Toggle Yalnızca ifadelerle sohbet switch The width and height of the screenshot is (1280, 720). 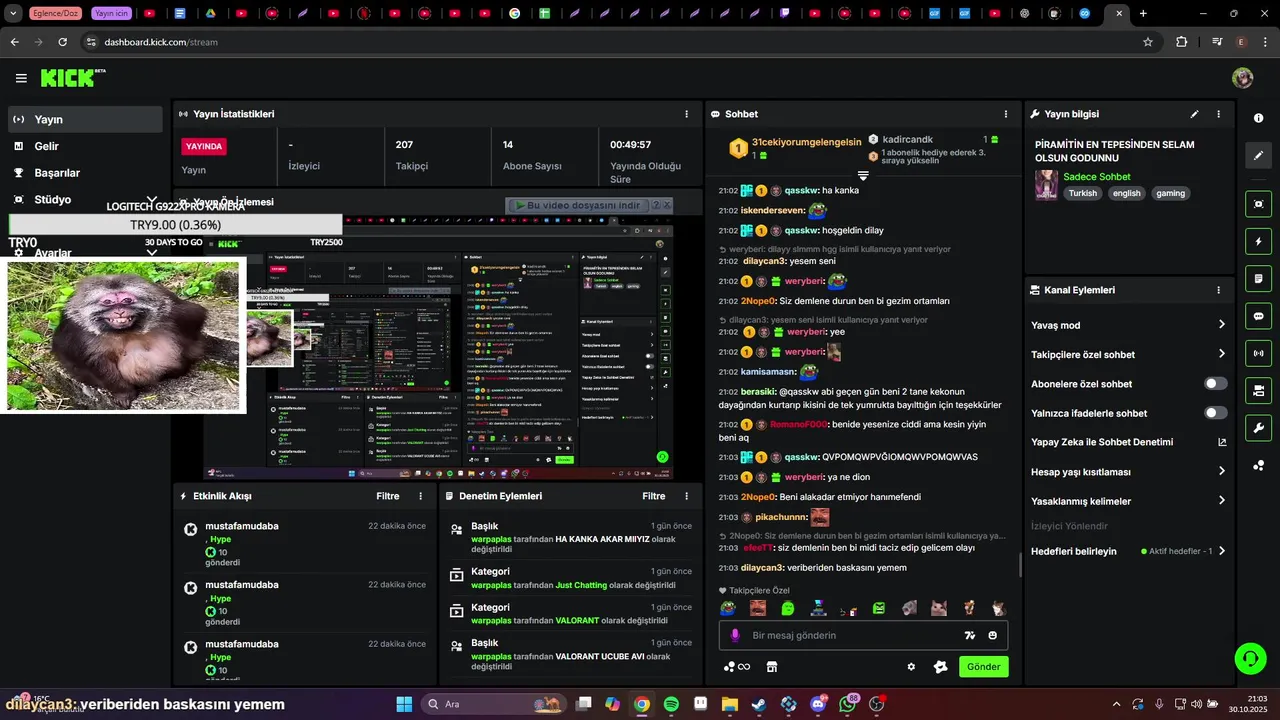[1215, 413]
